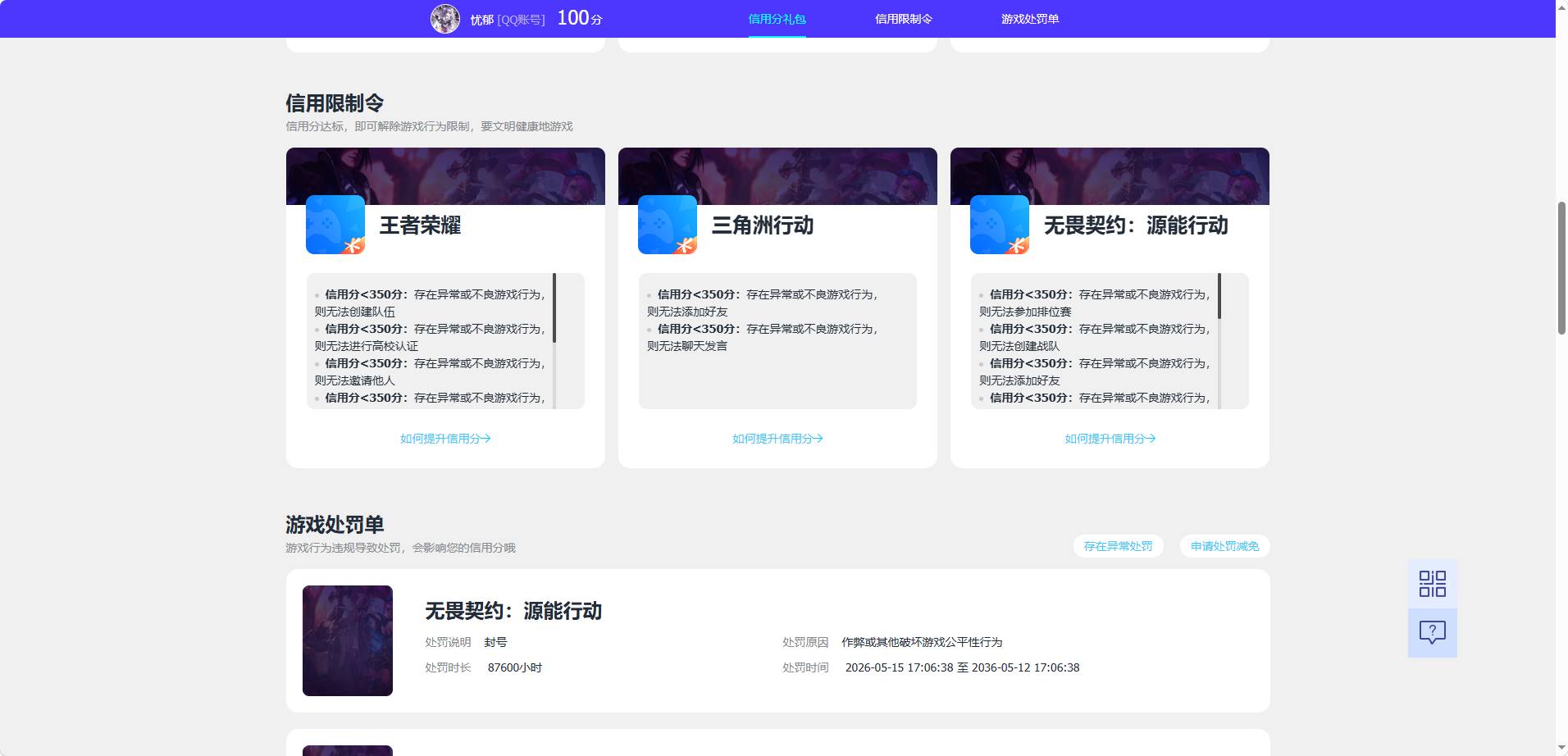Screen dimensions: 1568x756
Task: Click the 100分 credit score
Action: tap(580, 18)
